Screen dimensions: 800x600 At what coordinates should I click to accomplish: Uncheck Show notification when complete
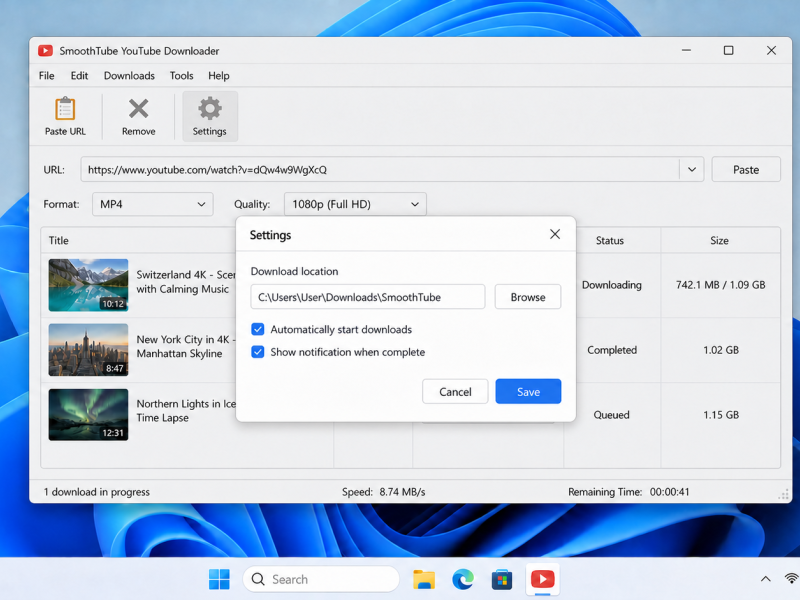(x=258, y=352)
